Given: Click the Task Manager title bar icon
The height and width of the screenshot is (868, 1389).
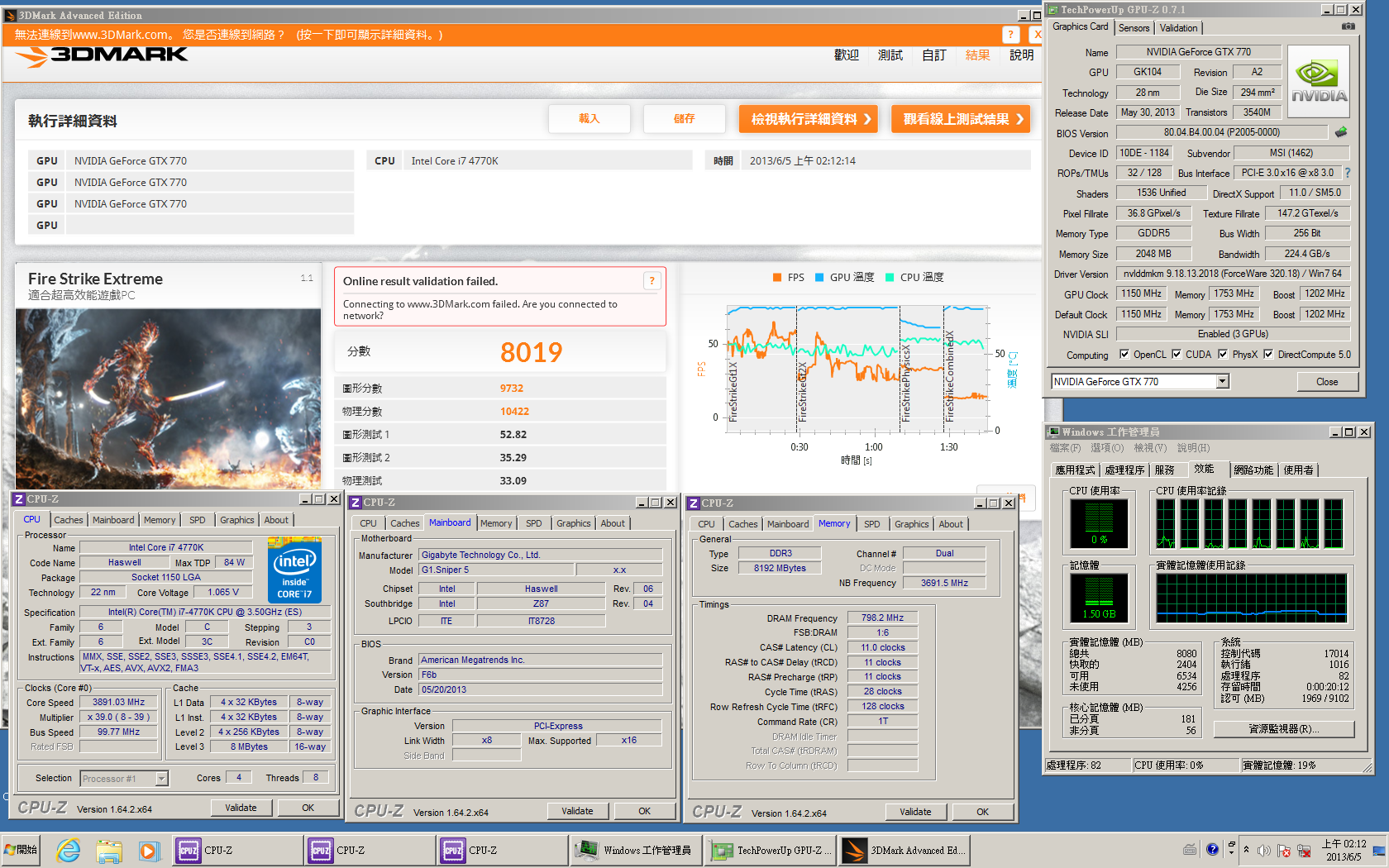Looking at the screenshot, I should [1054, 432].
